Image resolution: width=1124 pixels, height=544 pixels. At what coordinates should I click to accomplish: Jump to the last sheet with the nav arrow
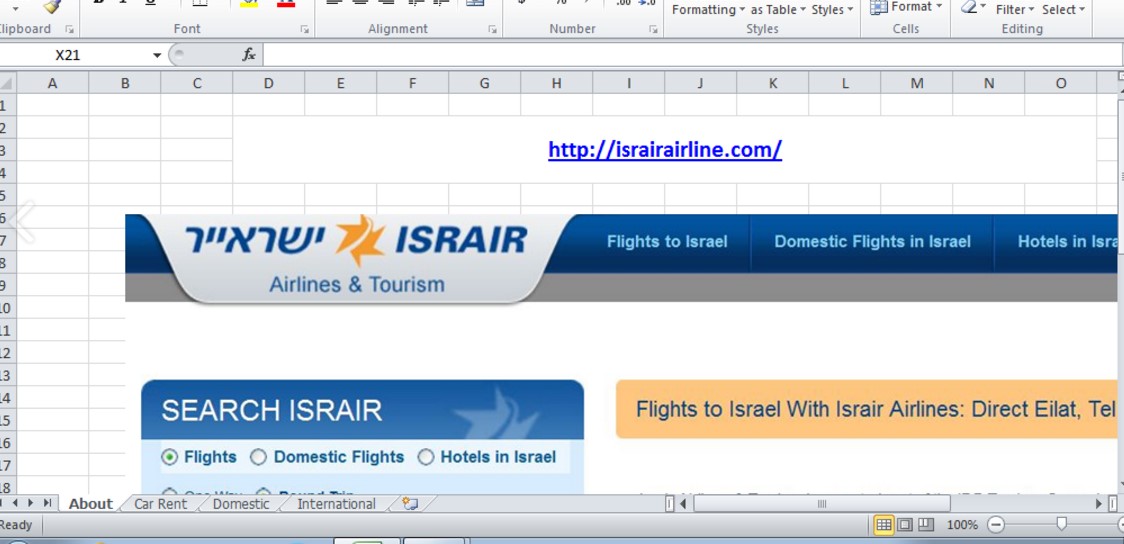[x=47, y=503]
